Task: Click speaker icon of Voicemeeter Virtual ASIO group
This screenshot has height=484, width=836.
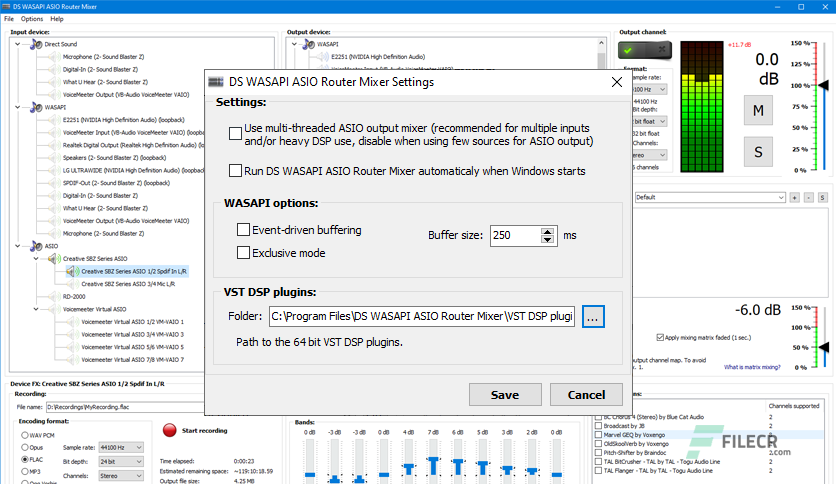Action: [54, 309]
